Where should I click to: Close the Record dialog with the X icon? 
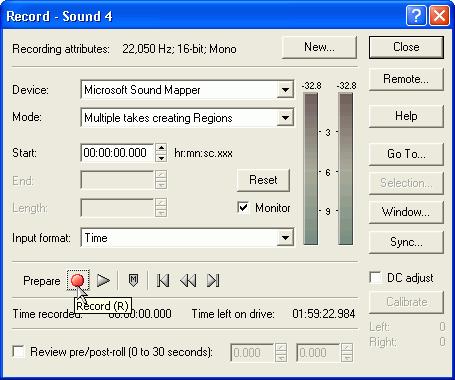439,16
